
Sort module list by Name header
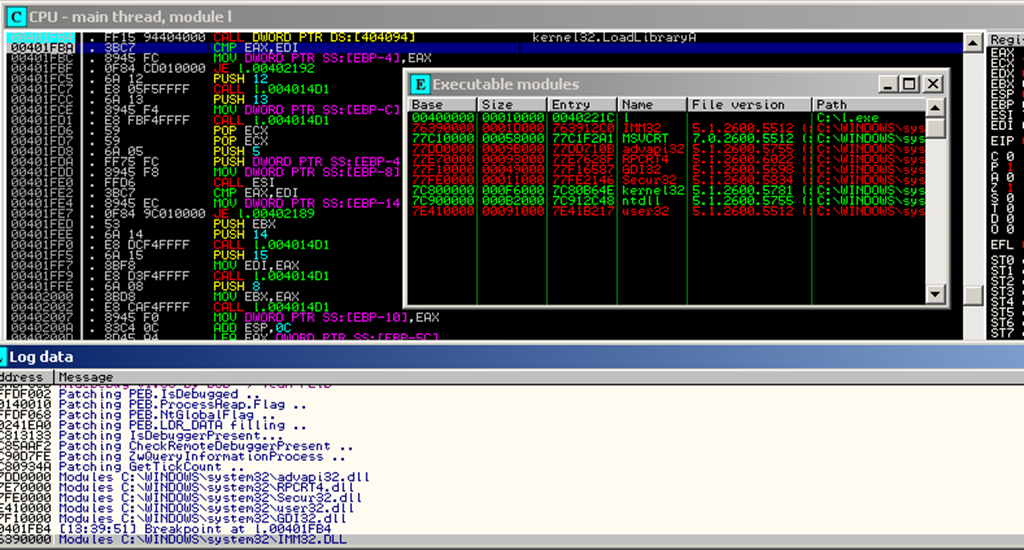pos(651,104)
